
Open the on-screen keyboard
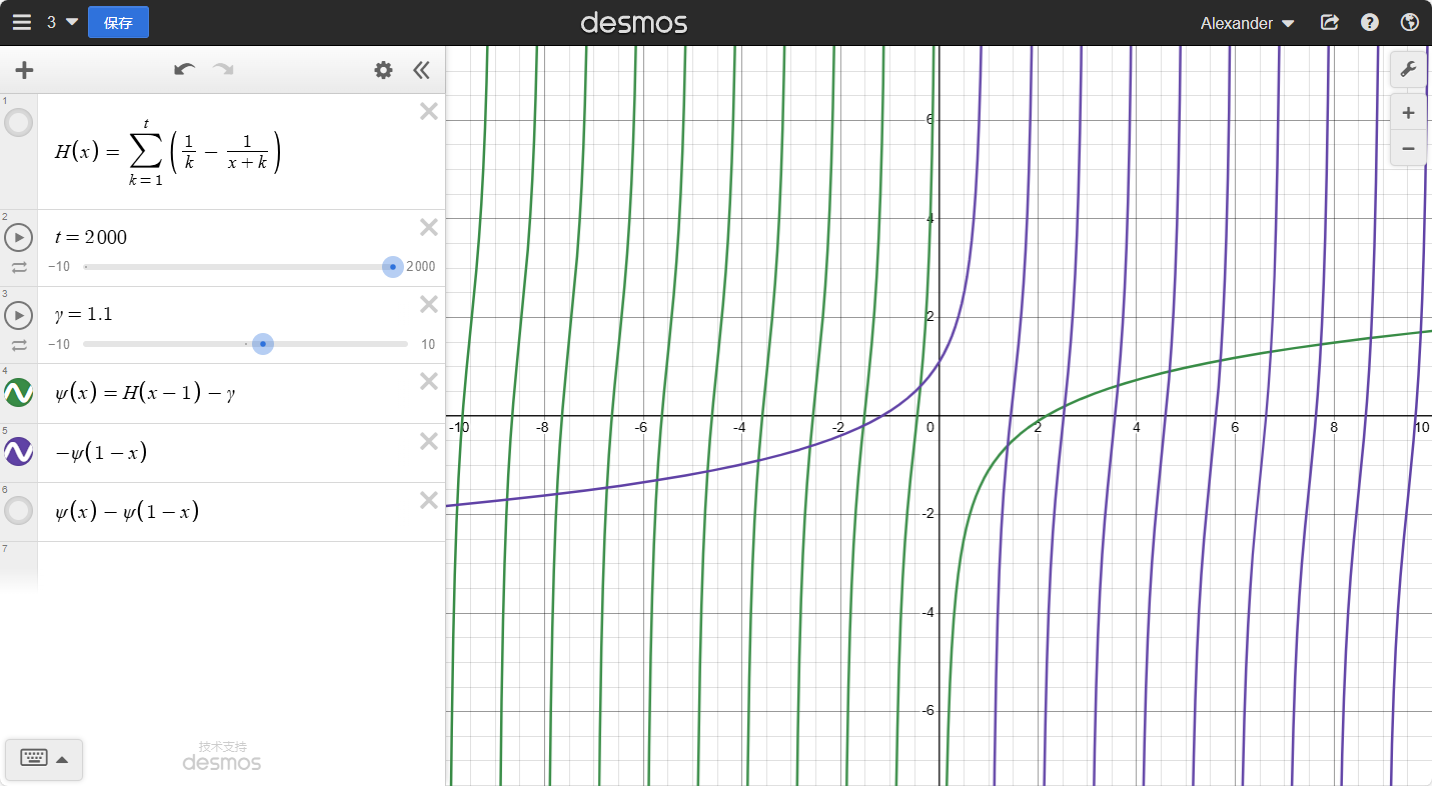click(x=34, y=759)
